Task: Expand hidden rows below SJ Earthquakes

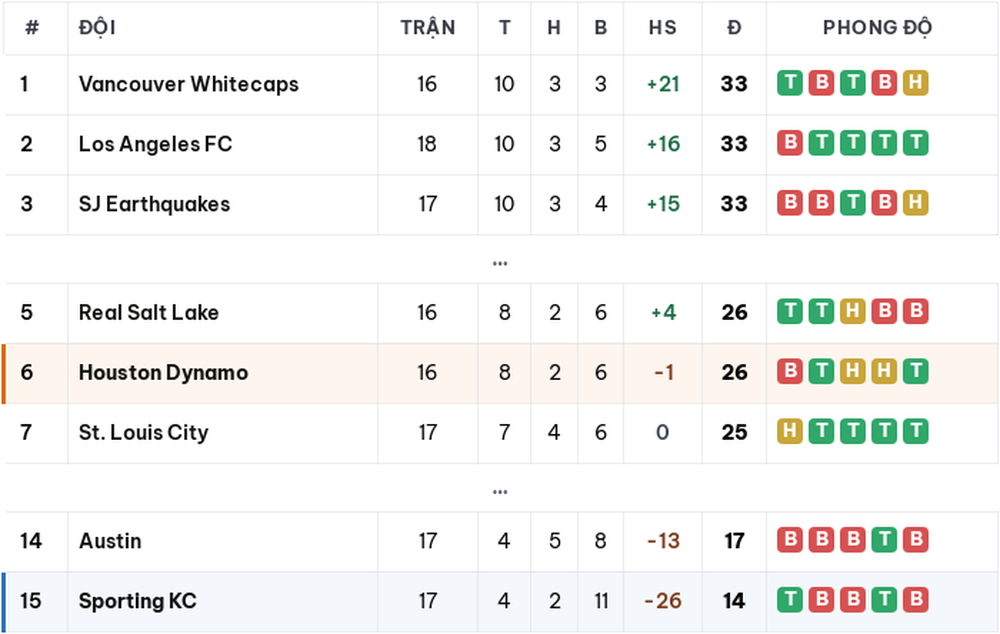Action: point(500,263)
